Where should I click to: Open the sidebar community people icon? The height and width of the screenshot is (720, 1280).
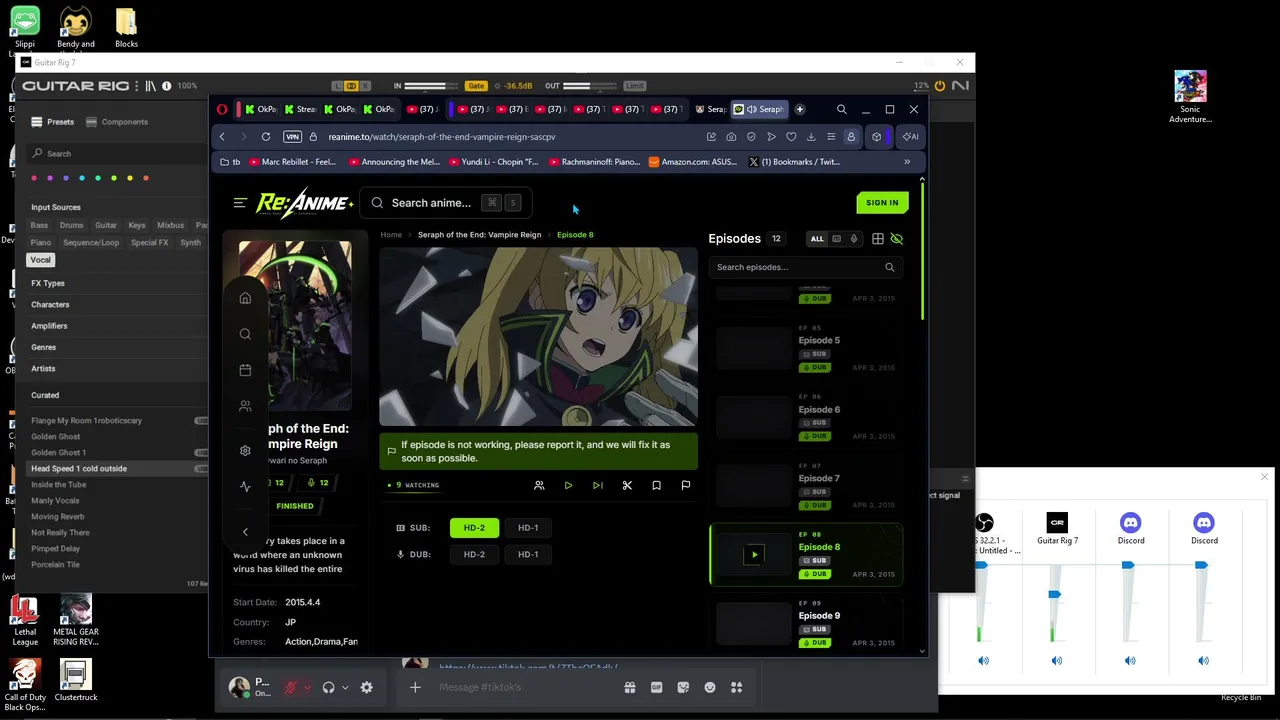pyautogui.click(x=245, y=406)
